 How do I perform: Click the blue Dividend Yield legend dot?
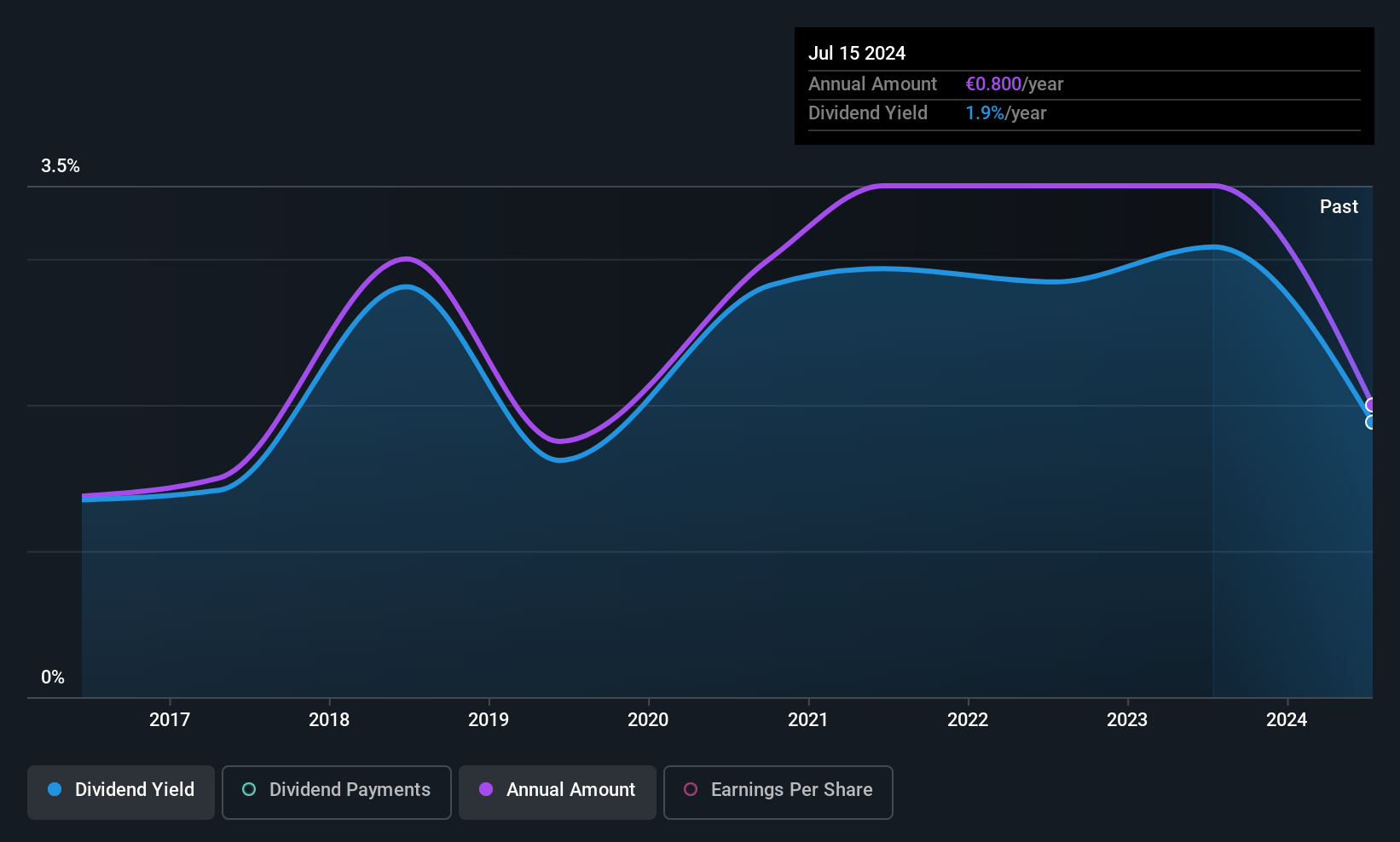(55, 789)
